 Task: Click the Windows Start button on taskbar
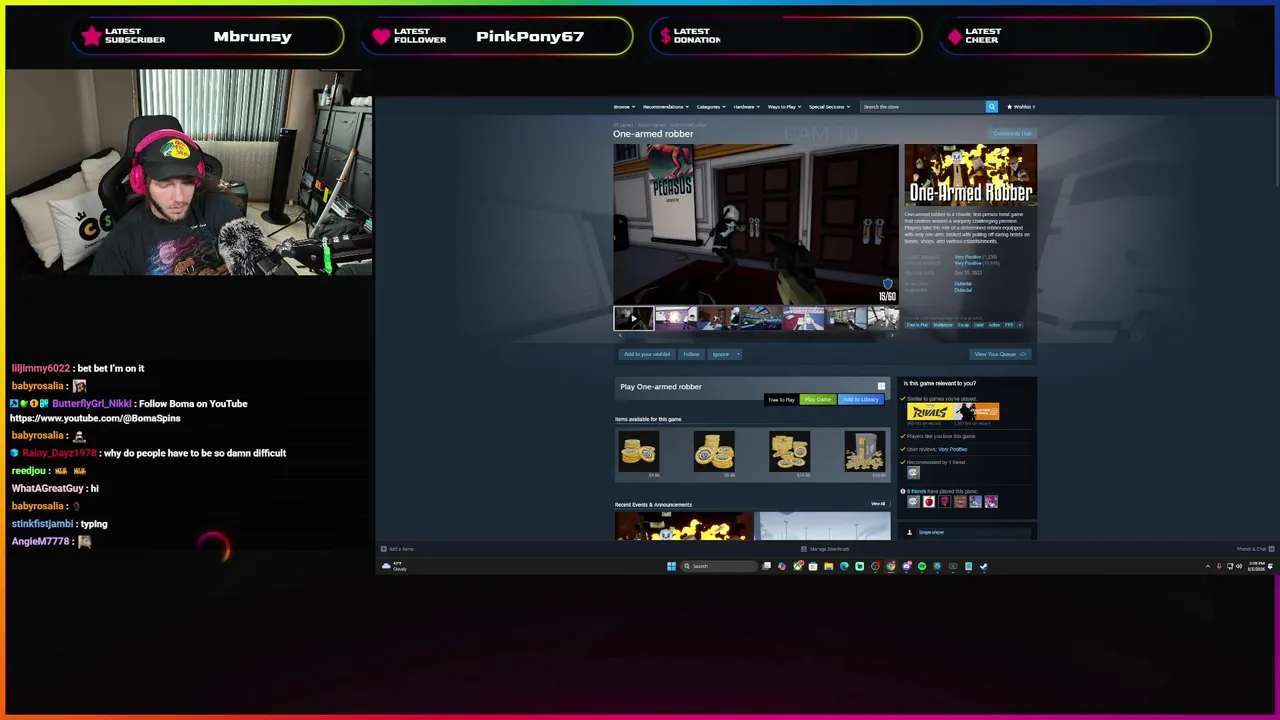671,566
